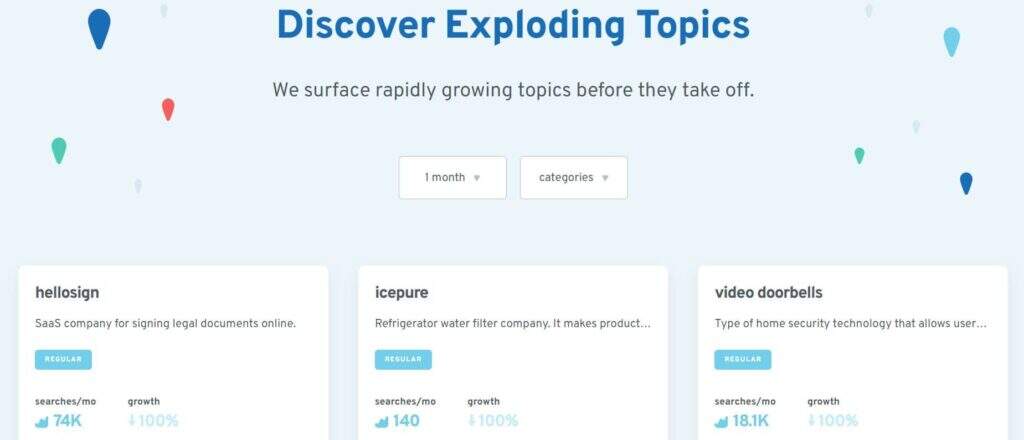This screenshot has height=440, width=1024.
Task: Click the REGULAR badge on video doorbells
Action: (743, 359)
